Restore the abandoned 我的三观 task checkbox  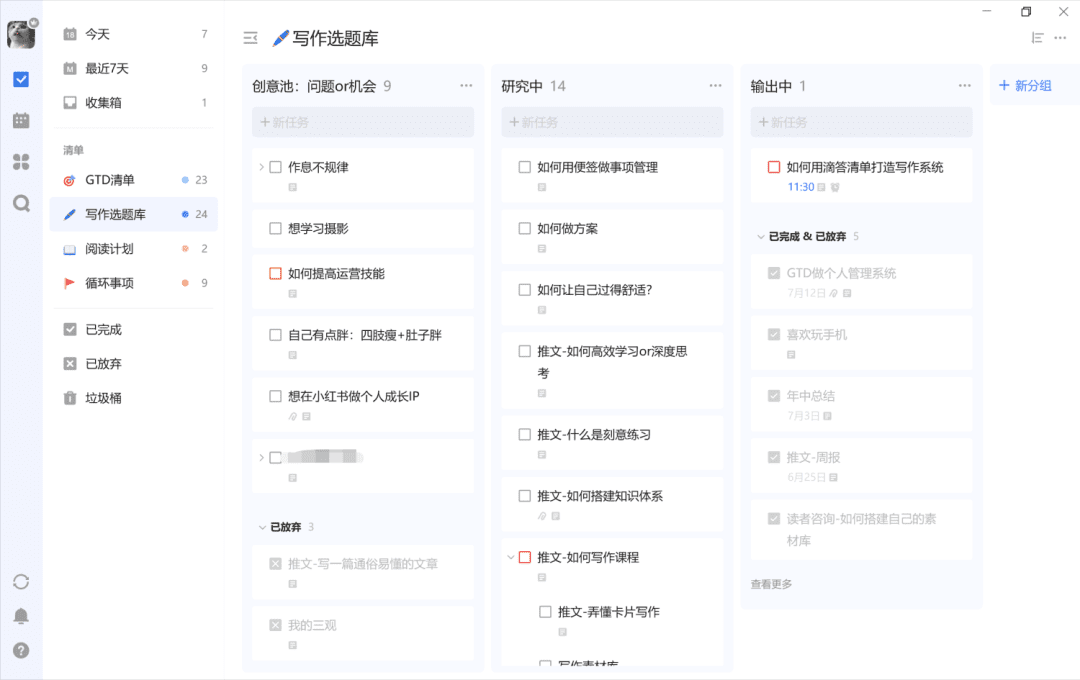276,626
